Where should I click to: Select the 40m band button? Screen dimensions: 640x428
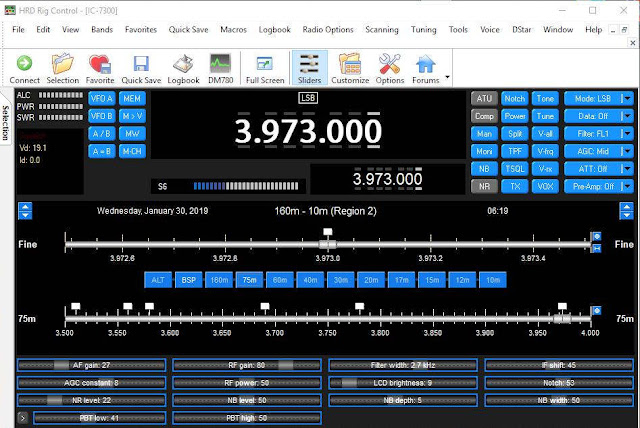point(310,280)
